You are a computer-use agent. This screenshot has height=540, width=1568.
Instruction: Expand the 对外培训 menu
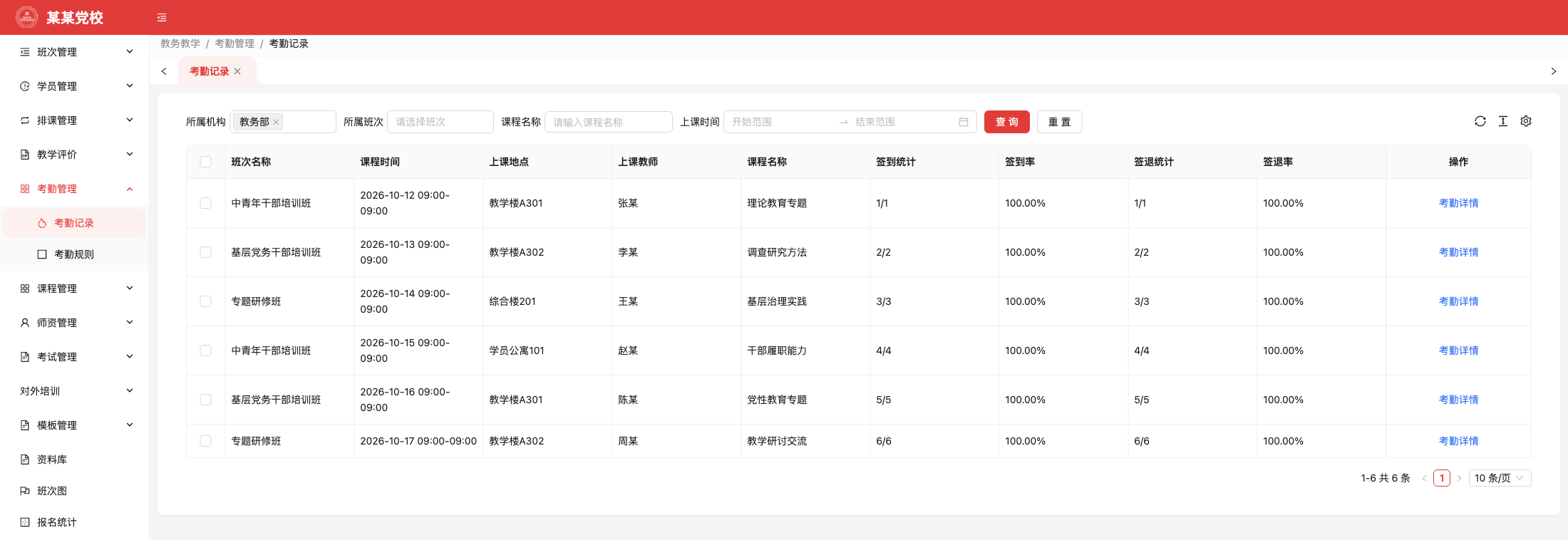[75, 391]
